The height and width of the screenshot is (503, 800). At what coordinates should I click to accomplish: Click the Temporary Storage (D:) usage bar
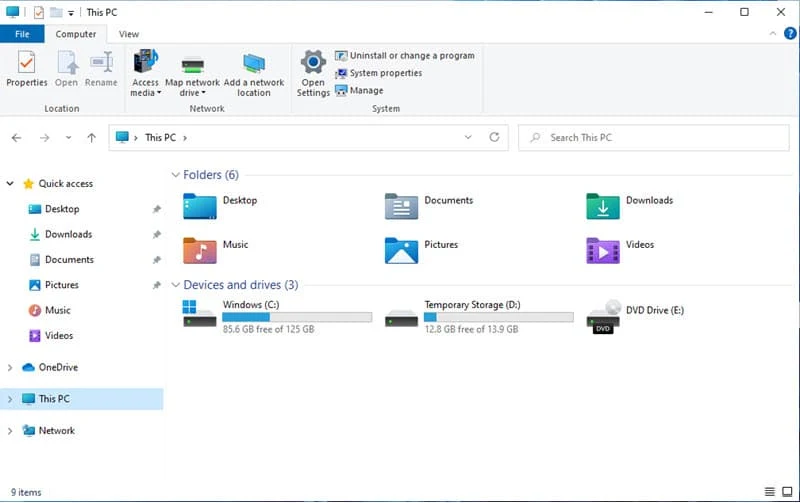498,317
